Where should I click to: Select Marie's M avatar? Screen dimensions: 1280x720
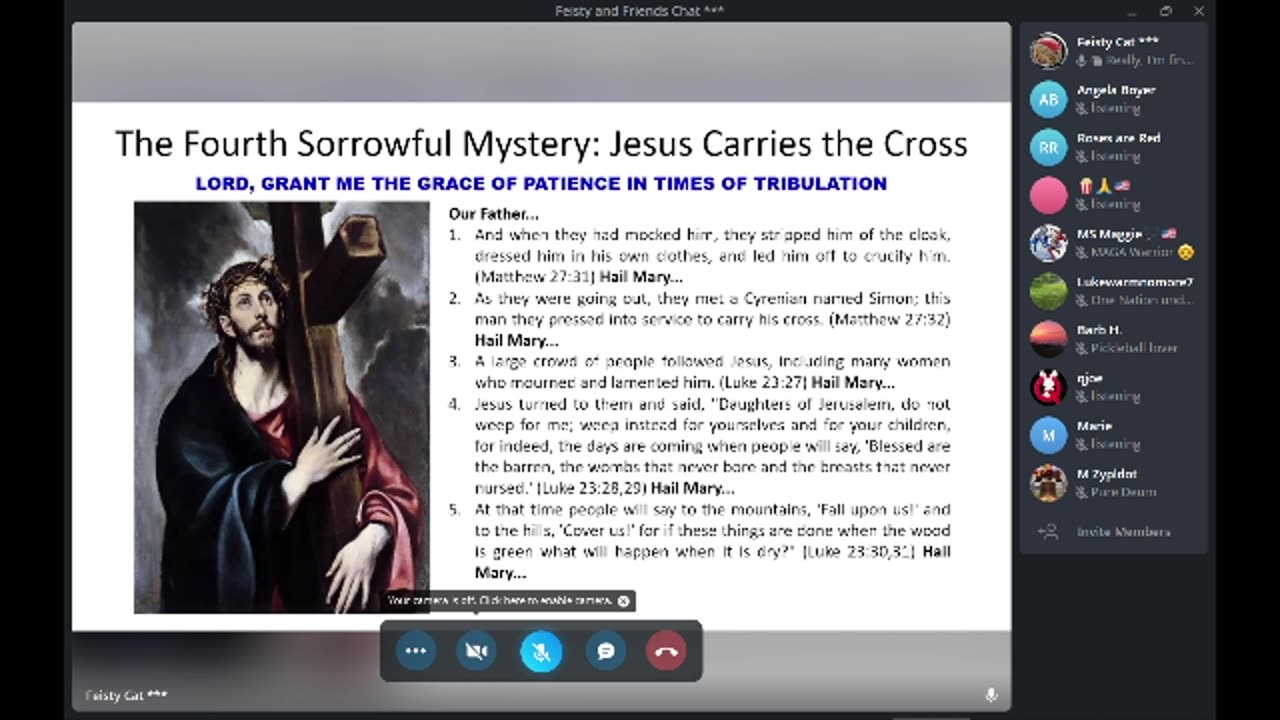click(x=1049, y=435)
